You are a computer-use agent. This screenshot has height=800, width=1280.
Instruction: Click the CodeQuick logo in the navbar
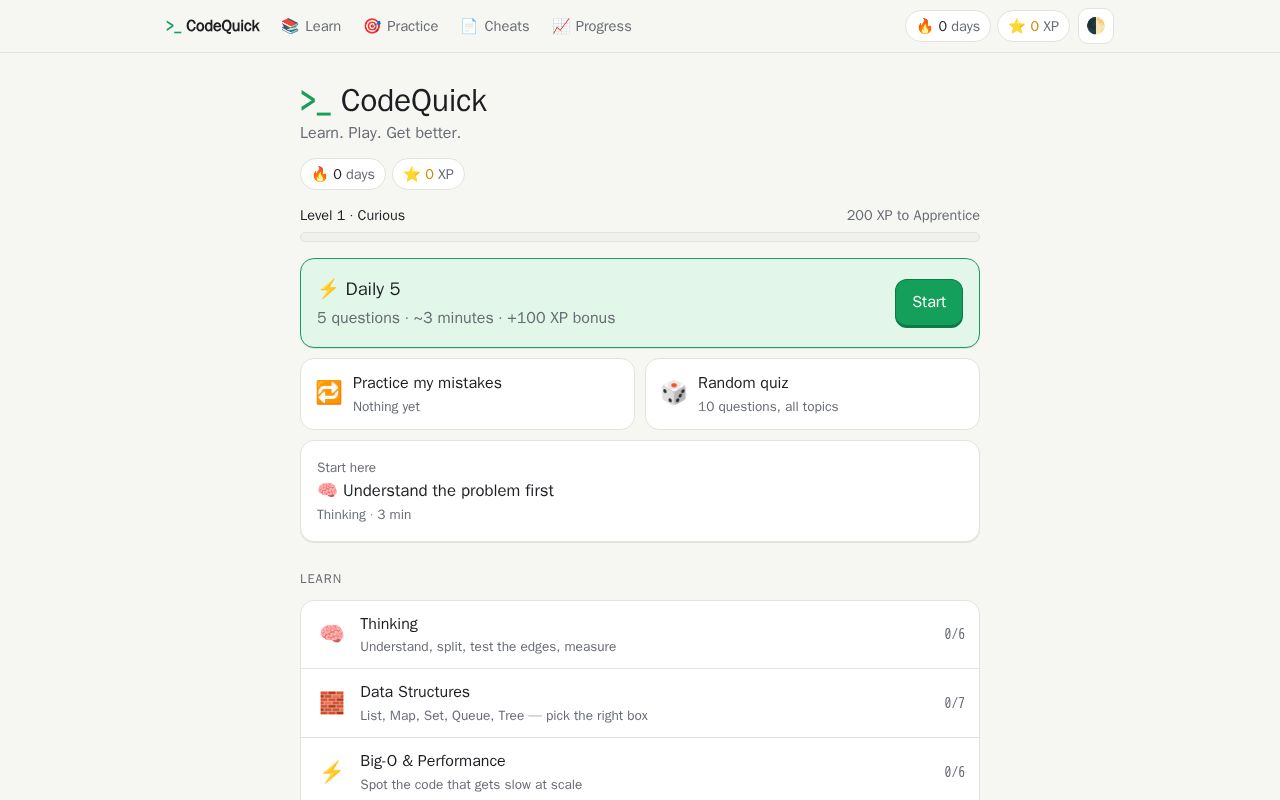(x=213, y=26)
